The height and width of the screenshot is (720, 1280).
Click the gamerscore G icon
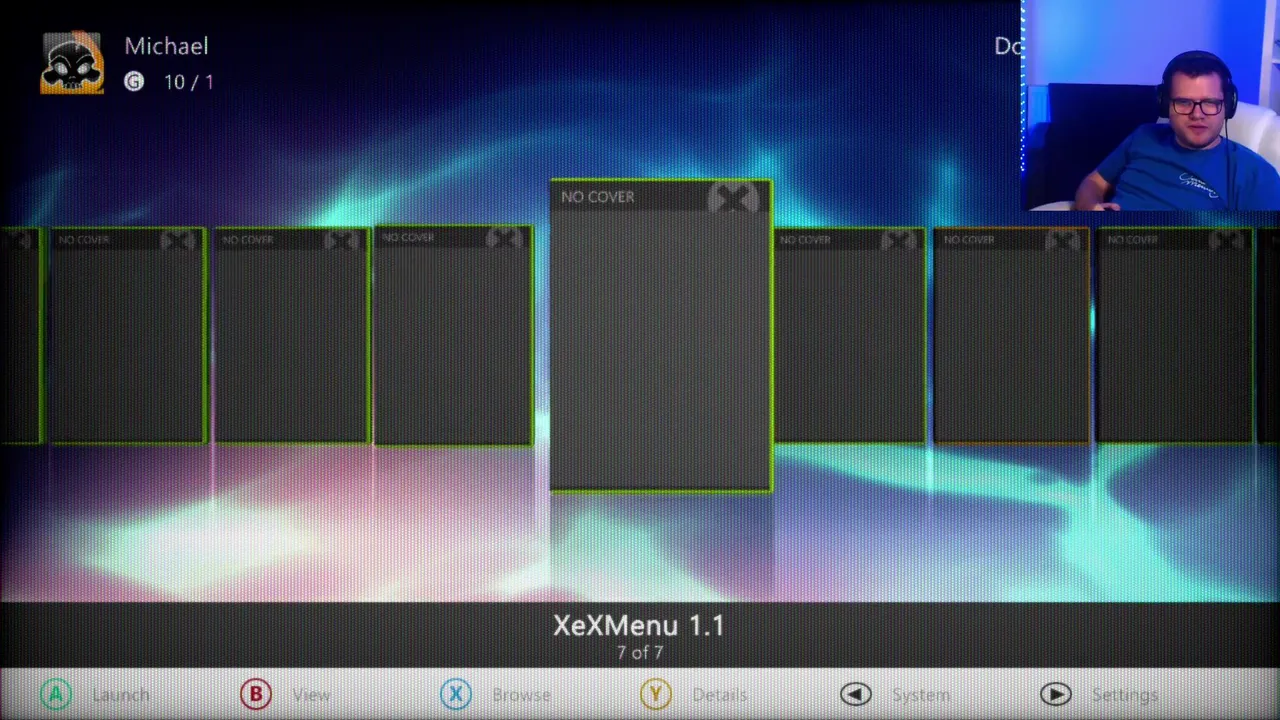coord(134,82)
